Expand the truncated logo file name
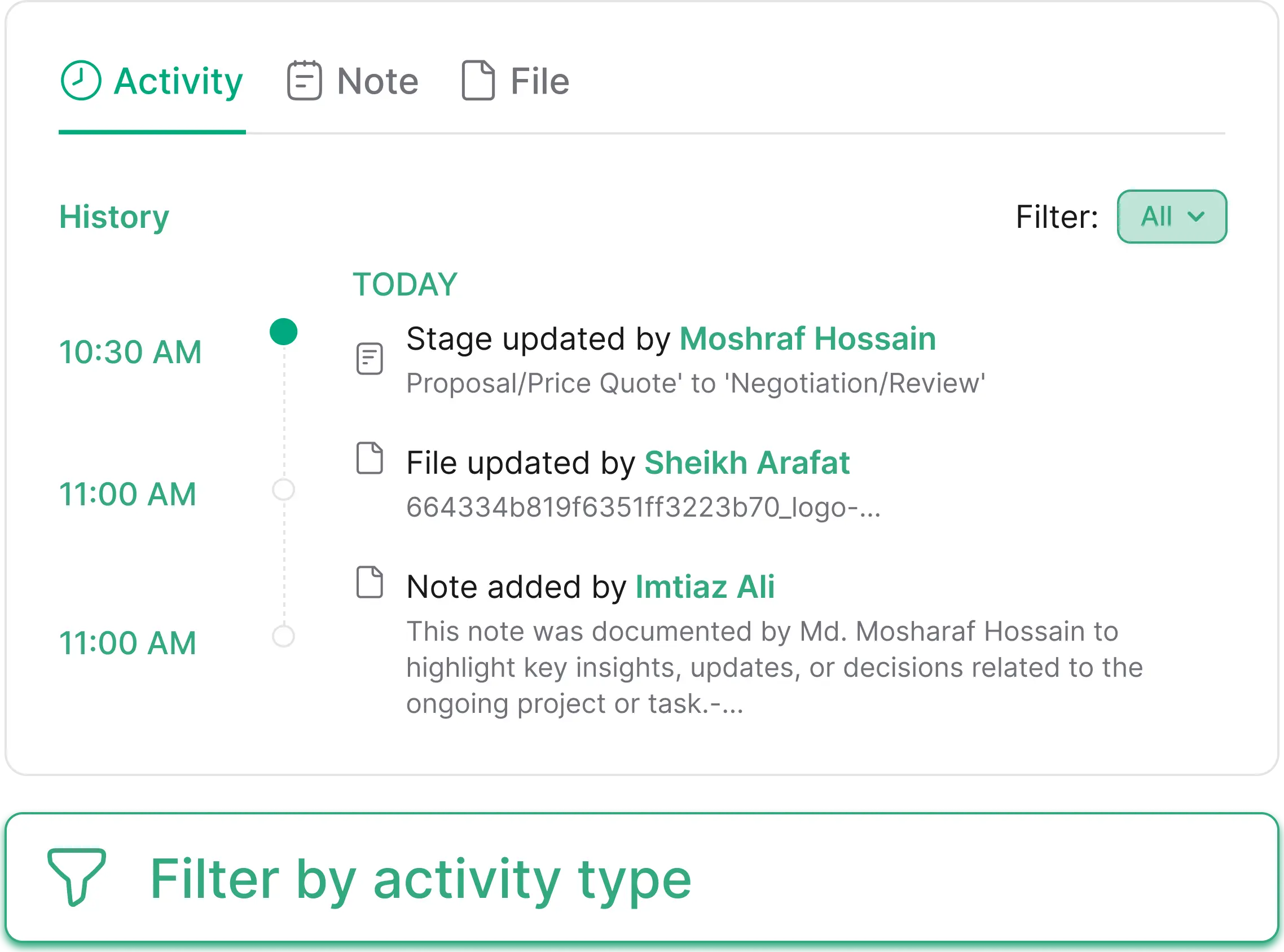Screen dimensions: 1284x952 (644, 506)
